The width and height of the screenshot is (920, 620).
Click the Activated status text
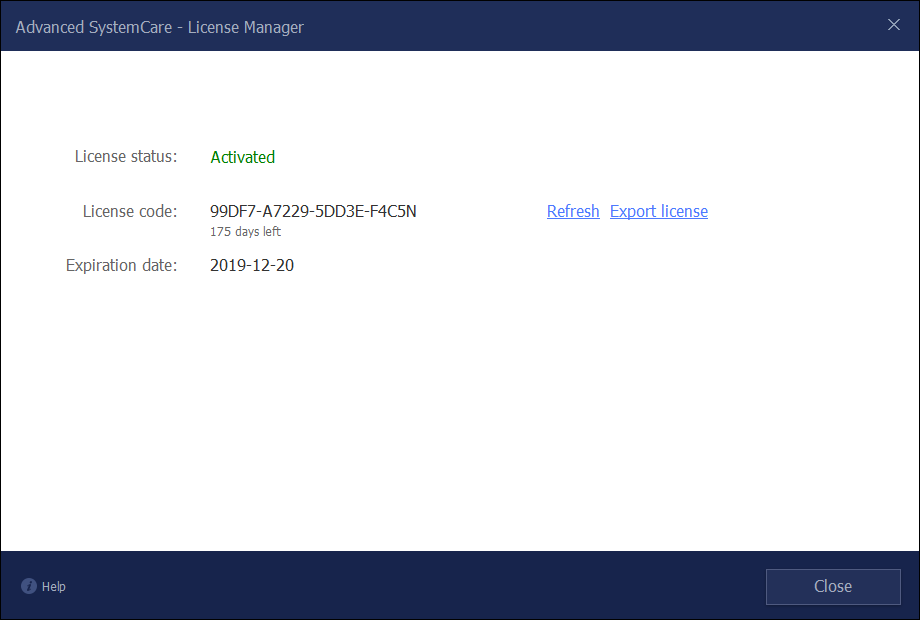point(242,157)
